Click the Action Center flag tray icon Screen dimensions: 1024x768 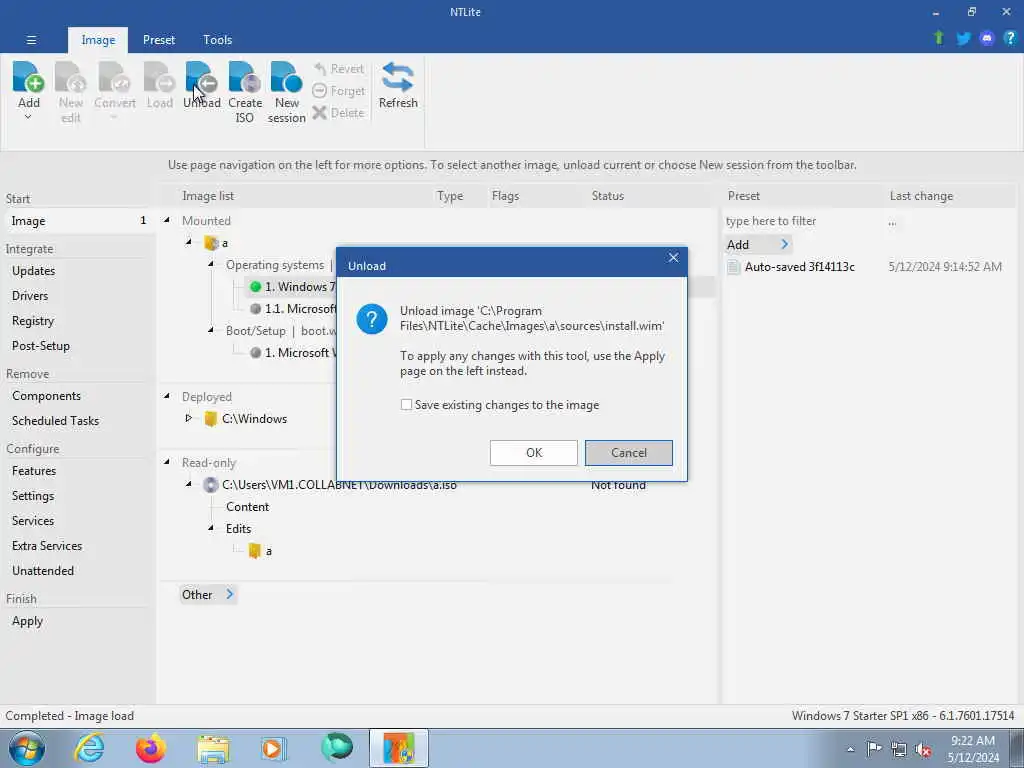[874, 748]
